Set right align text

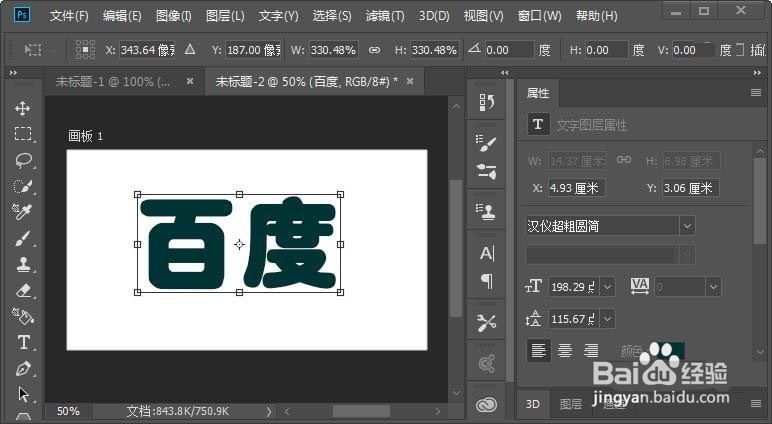tap(591, 351)
